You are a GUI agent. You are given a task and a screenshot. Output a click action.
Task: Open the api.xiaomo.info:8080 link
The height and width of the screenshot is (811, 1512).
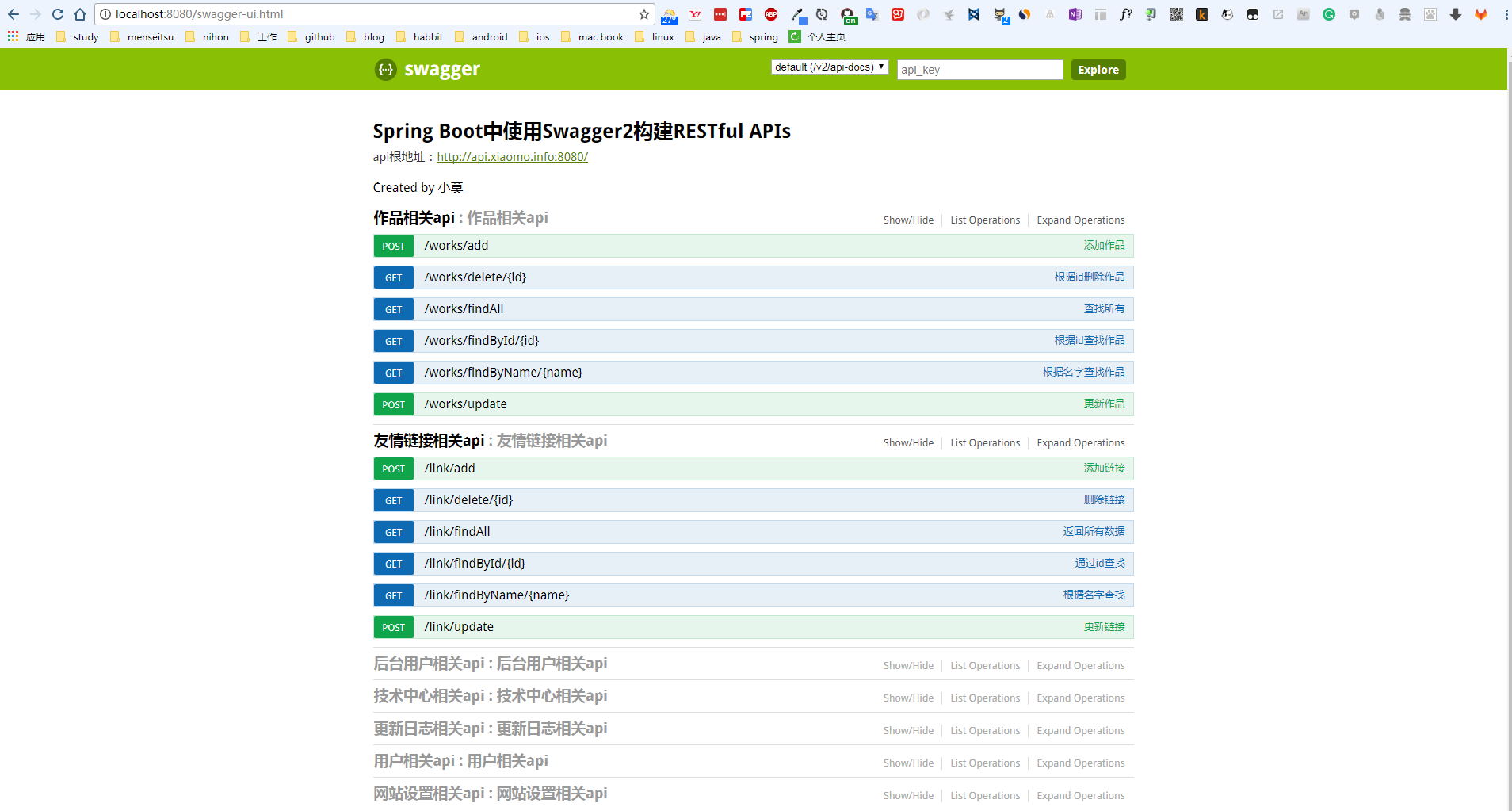(512, 157)
